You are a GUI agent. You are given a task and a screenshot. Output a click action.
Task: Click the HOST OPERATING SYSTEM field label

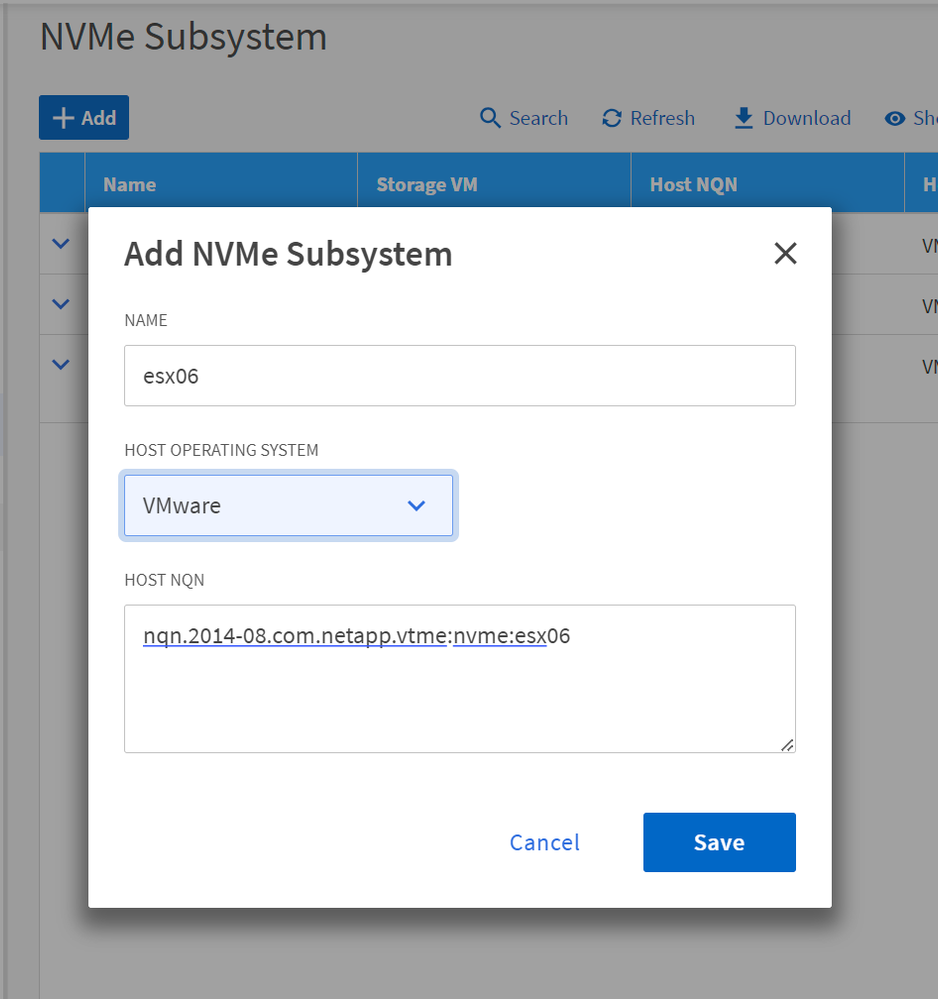(x=221, y=450)
